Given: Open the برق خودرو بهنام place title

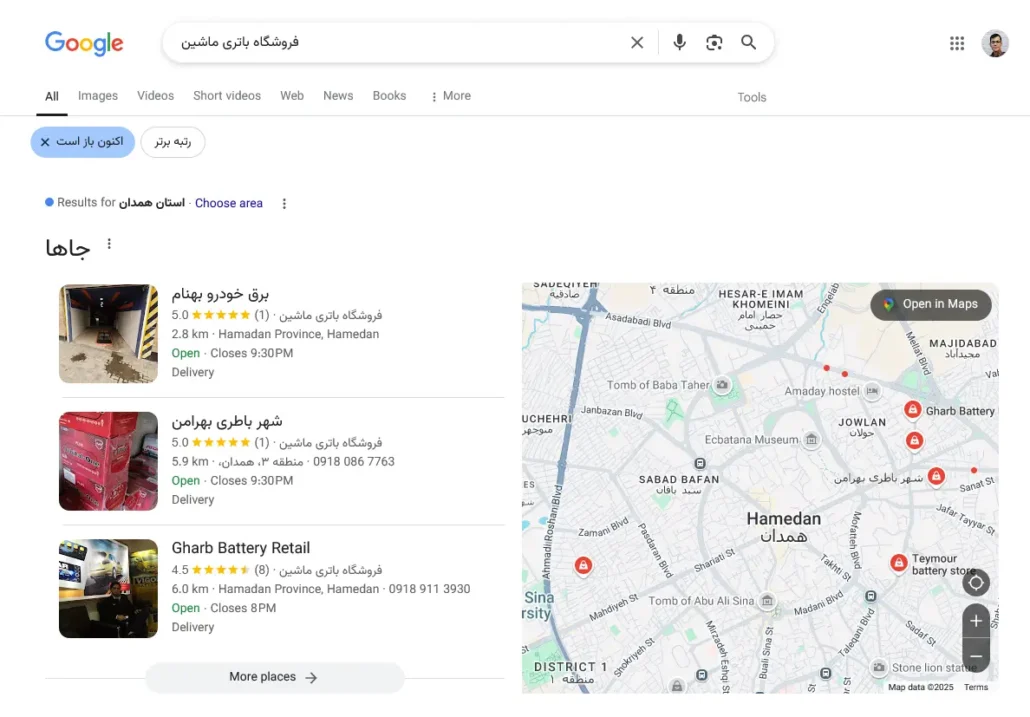Looking at the screenshot, I should point(220,293).
